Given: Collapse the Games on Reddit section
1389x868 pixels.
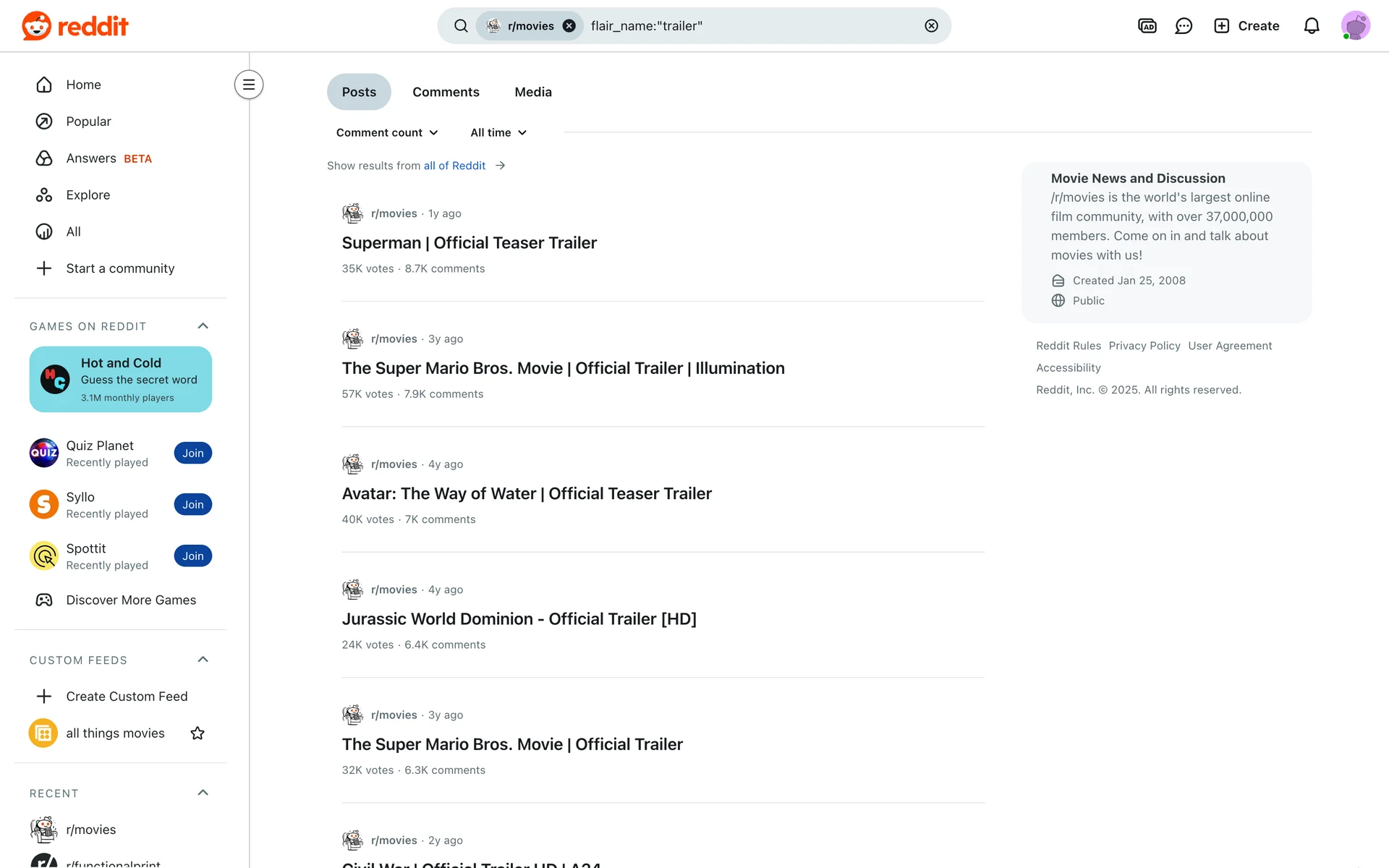Looking at the screenshot, I should pyautogui.click(x=203, y=326).
